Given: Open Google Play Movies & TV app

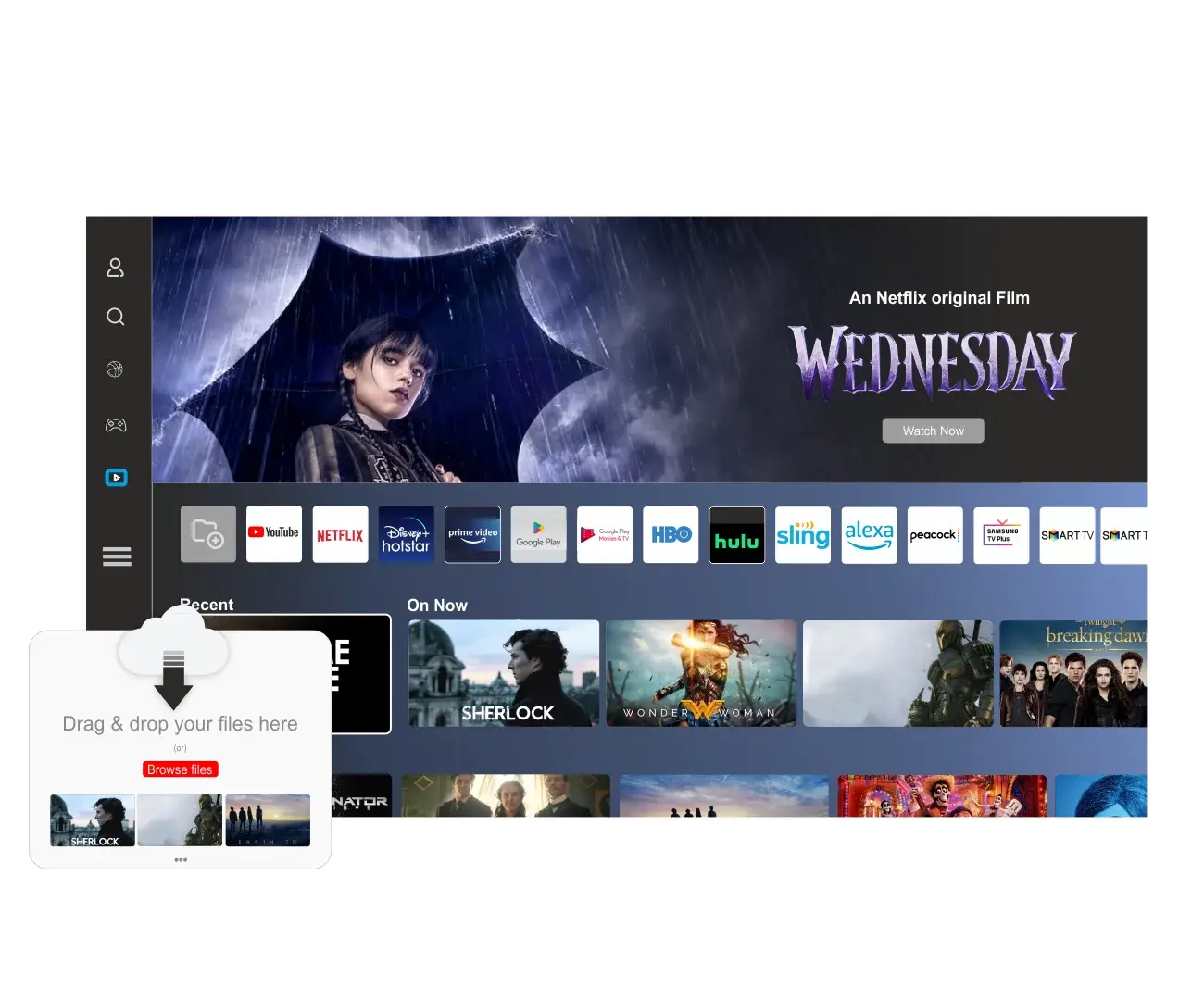Looking at the screenshot, I should tap(605, 534).
